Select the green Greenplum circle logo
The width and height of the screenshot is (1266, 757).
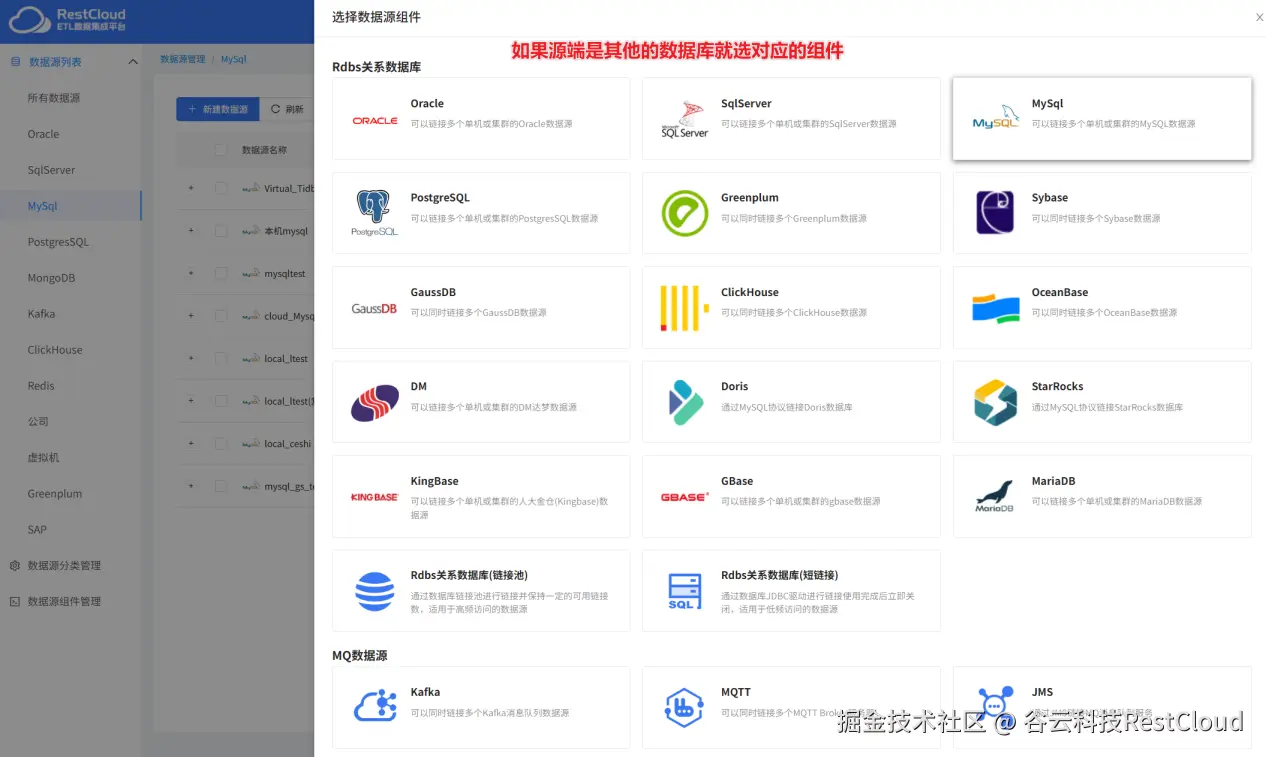click(x=685, y=213)
